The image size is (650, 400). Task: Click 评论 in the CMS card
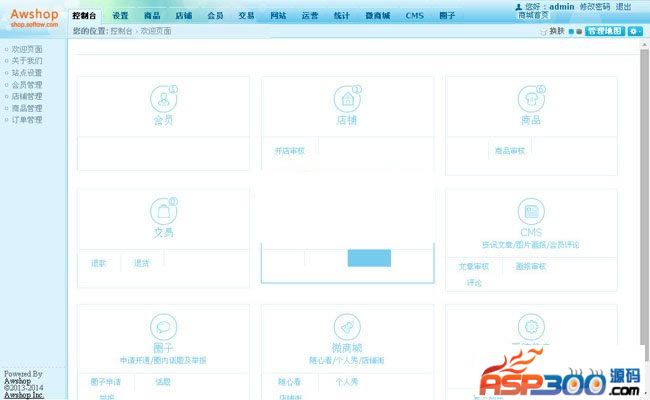pyautogui.click(x=474, y=283)
